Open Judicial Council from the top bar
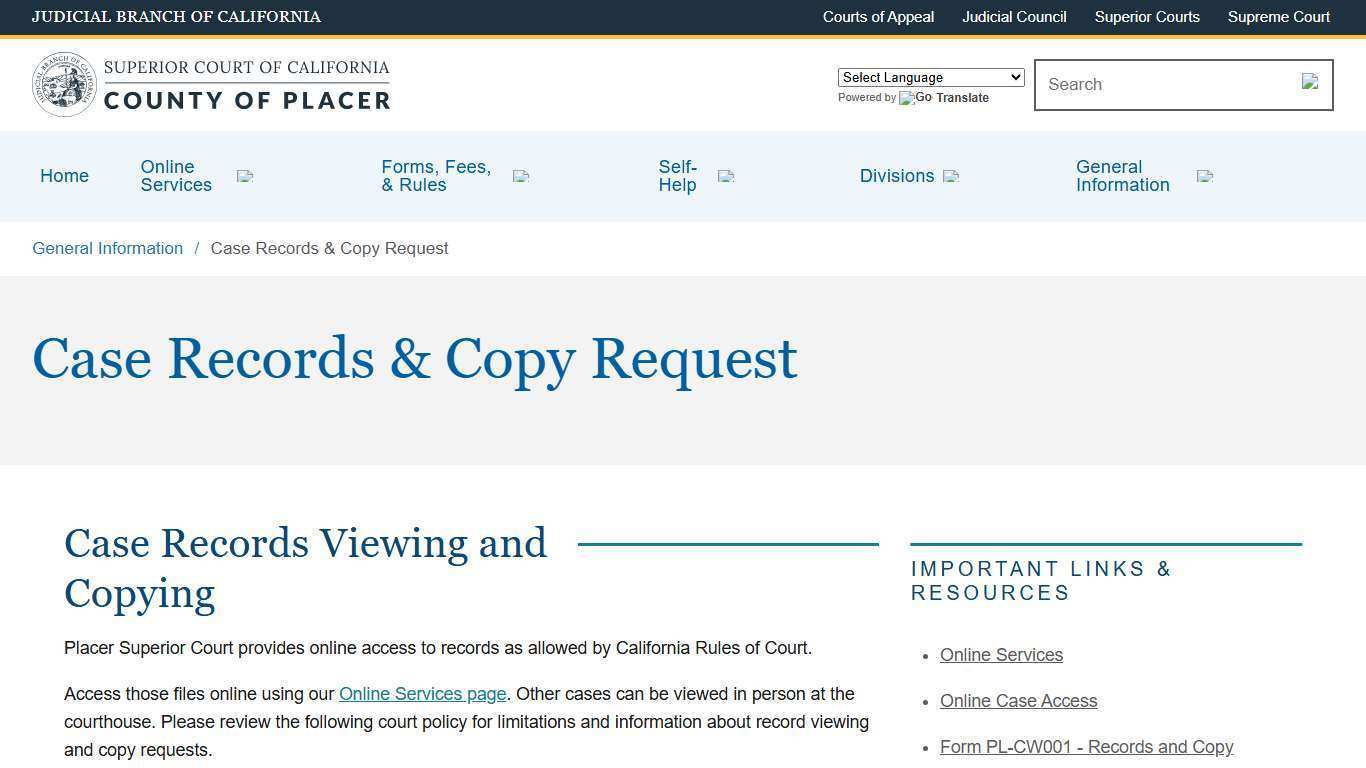The height and width of the screenshot is (768, 1366). click(1013, 17)
